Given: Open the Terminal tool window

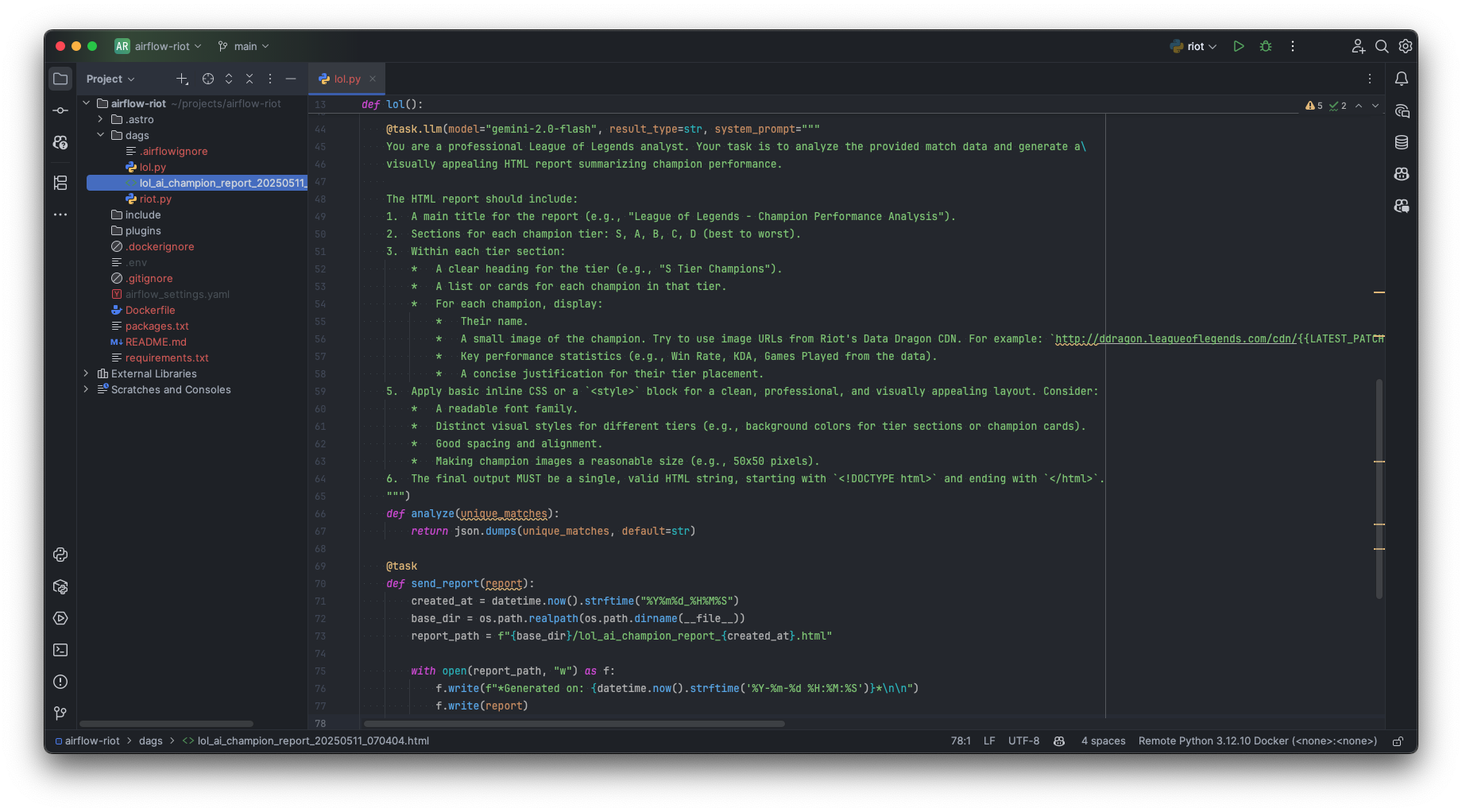Looking at the screenshot, I should [60, 650].
